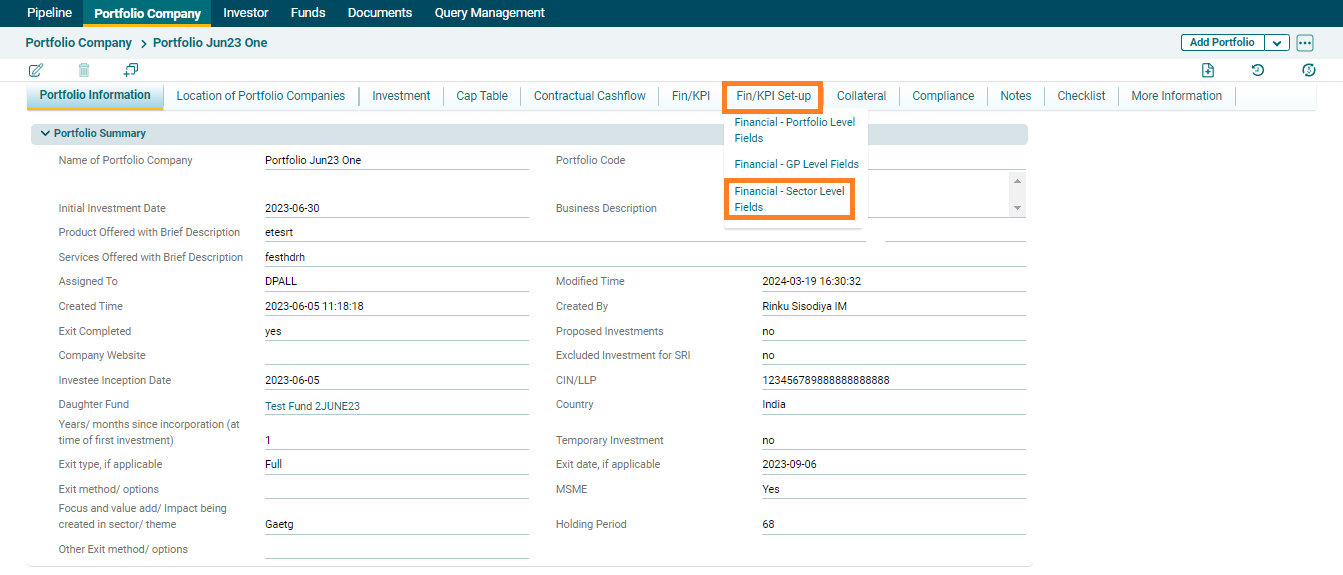This screenshot has height=575, width=1343.
Task: Click the delete trash icon
Action: [84, 70]
